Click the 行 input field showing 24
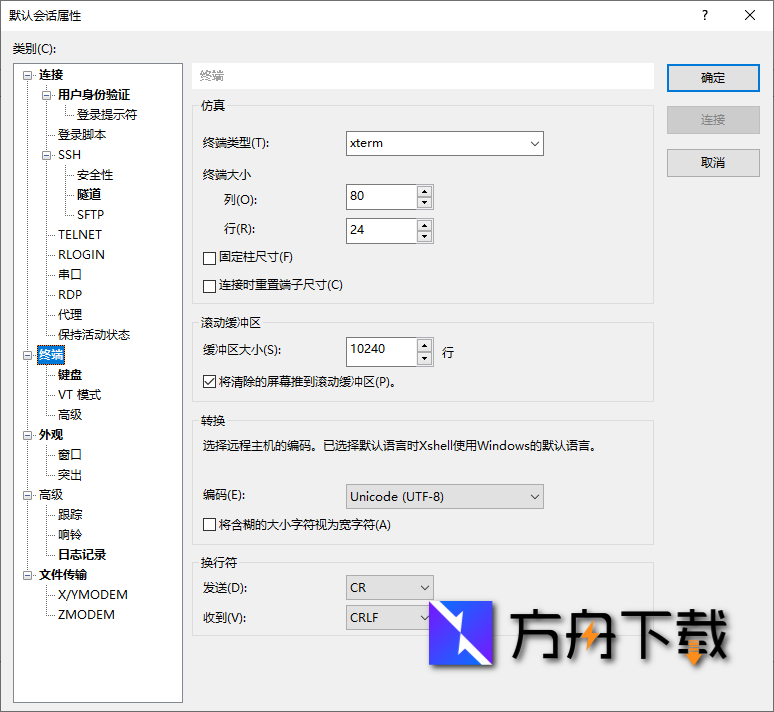 [381, 230]
